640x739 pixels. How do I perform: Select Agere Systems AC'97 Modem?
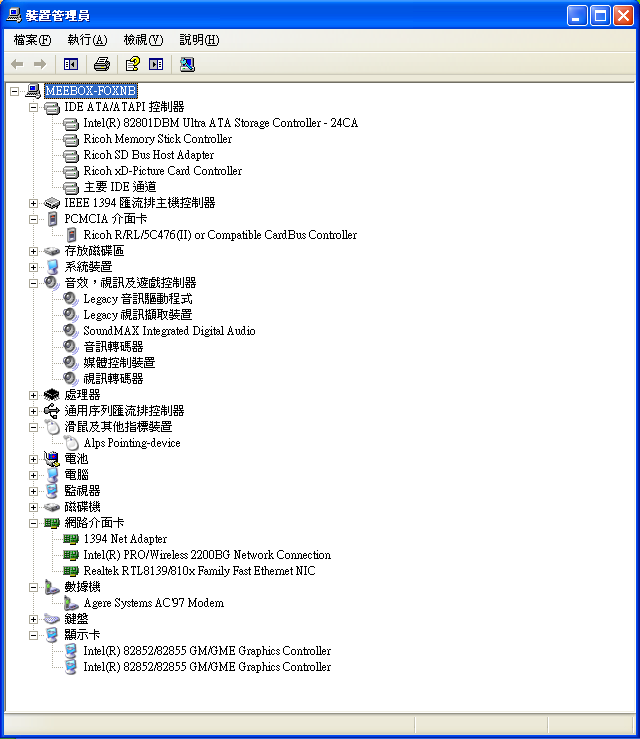154,603
